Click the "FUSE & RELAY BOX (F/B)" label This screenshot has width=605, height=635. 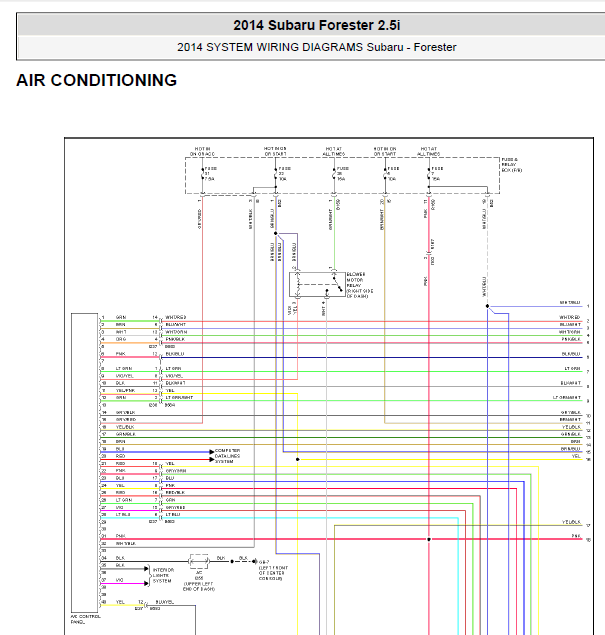511,165
